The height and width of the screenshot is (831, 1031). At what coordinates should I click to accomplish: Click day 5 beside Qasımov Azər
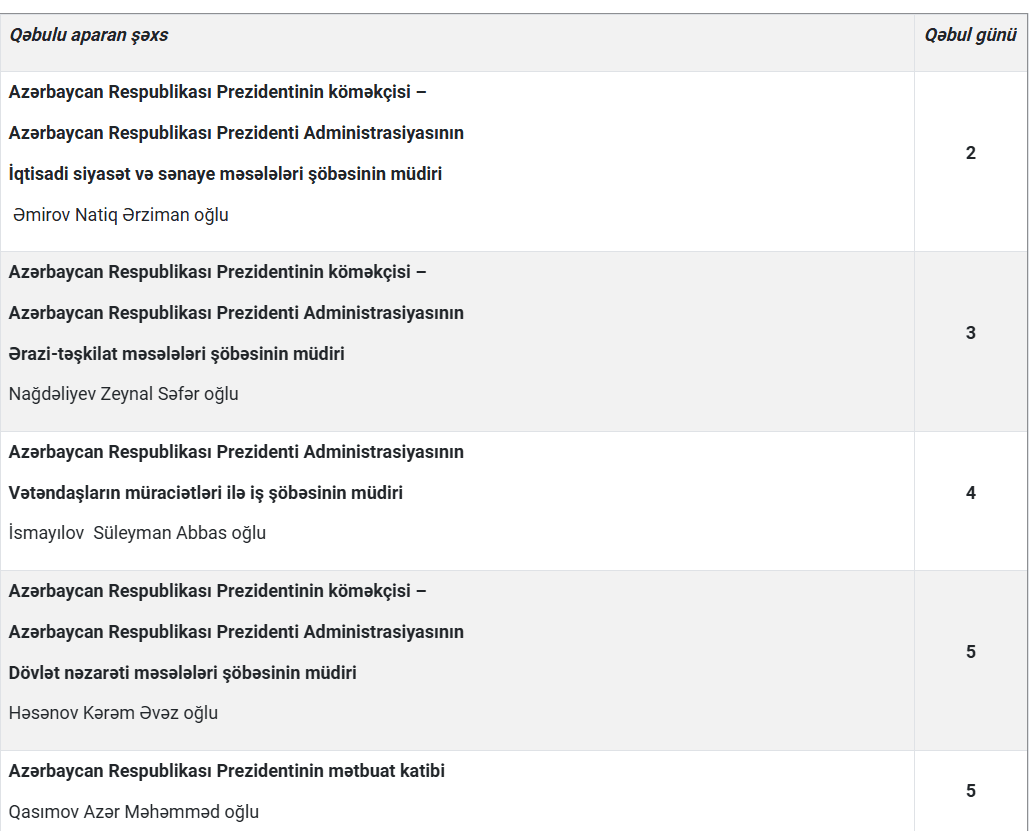click(x=971, y=791)
